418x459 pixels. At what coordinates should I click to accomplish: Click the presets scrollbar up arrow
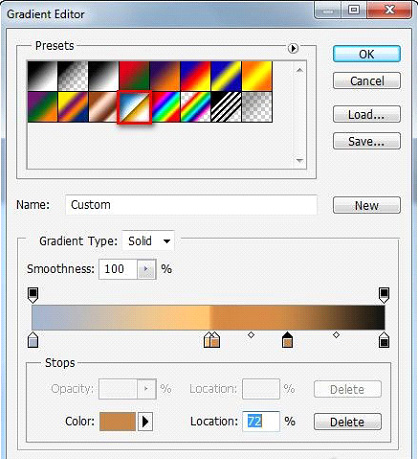click(300, 70)
